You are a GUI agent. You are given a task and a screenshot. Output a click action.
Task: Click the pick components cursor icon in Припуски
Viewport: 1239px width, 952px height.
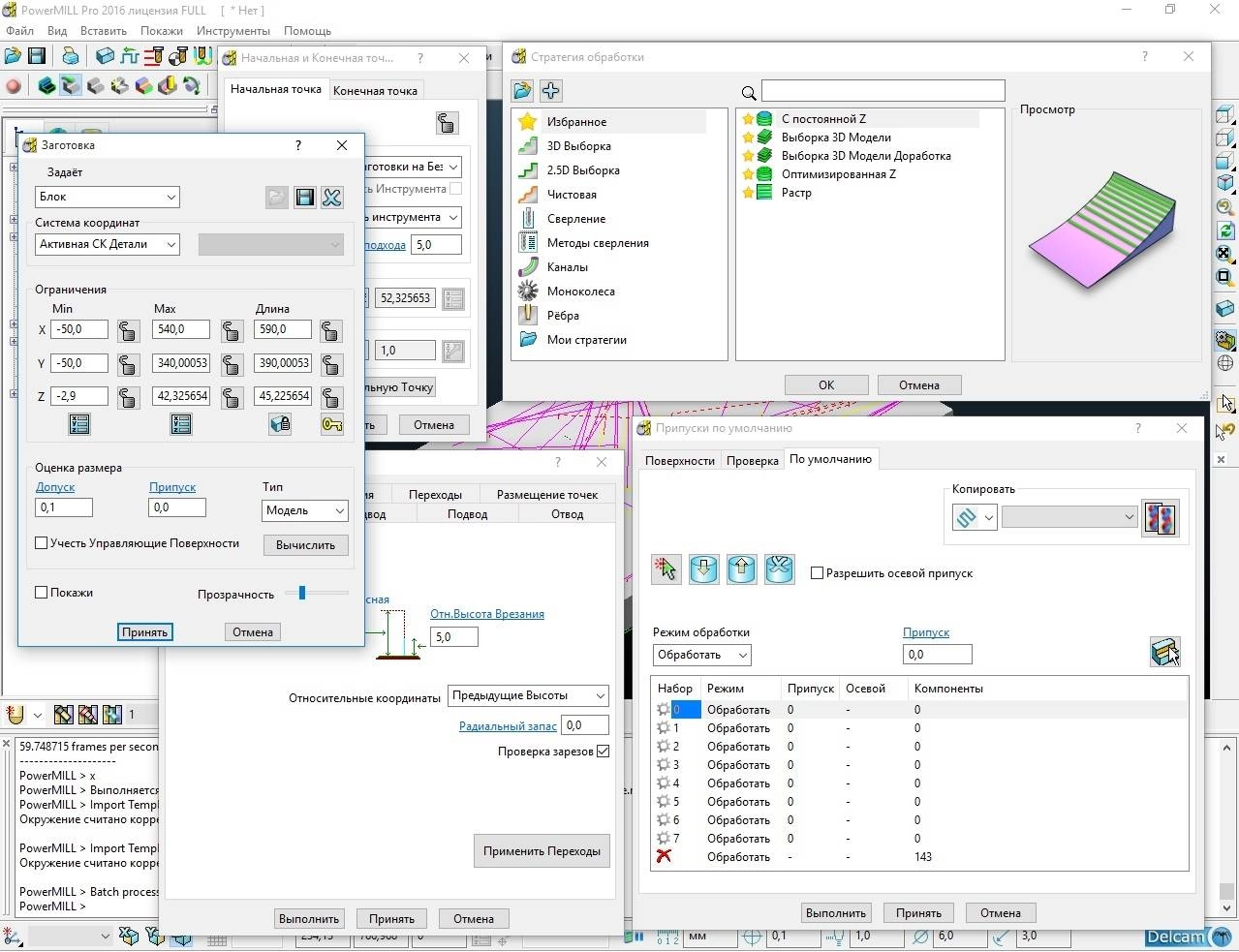(666, 569)
